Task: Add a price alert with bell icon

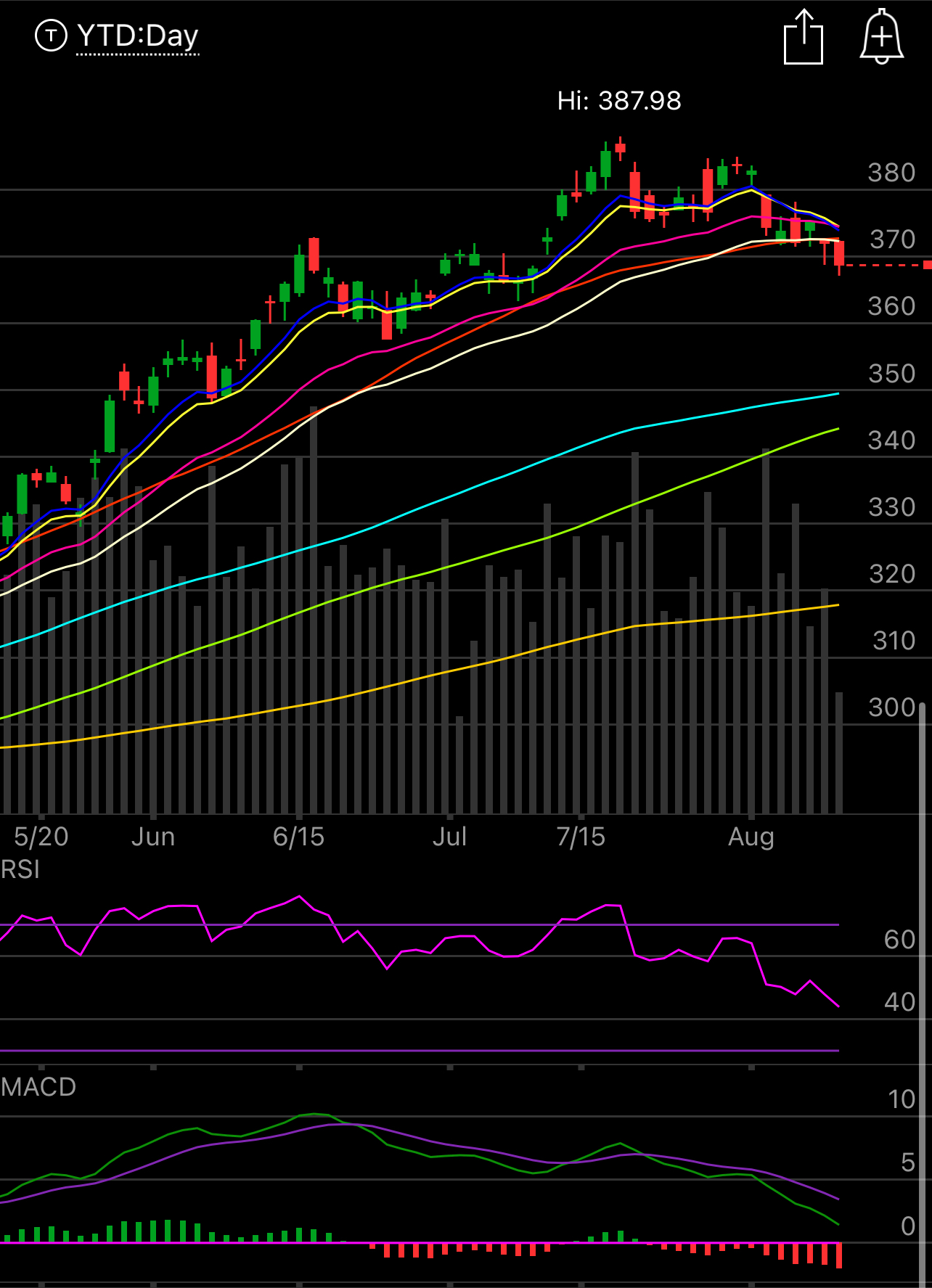Action: [x=882, y=36]
